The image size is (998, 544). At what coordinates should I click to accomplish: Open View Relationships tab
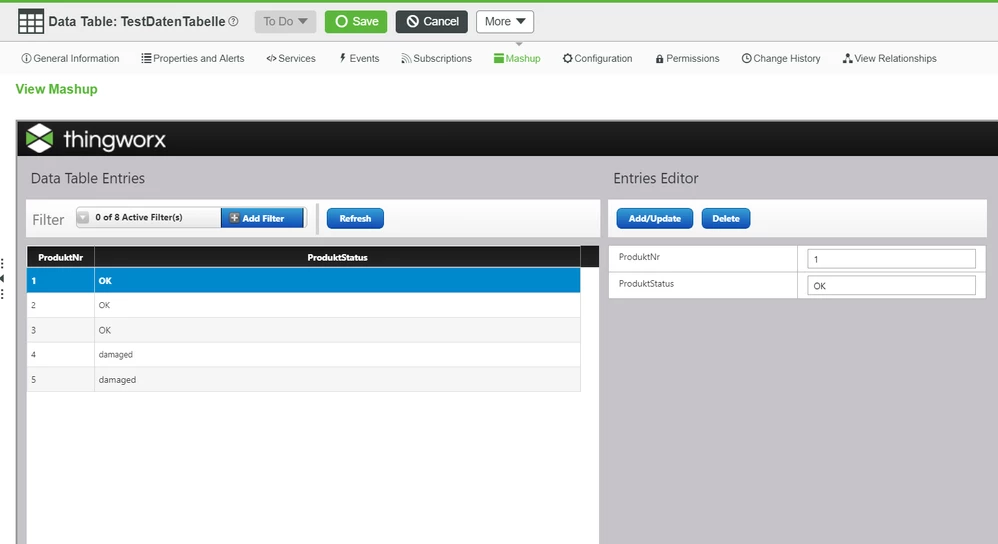tap(890, 59)
